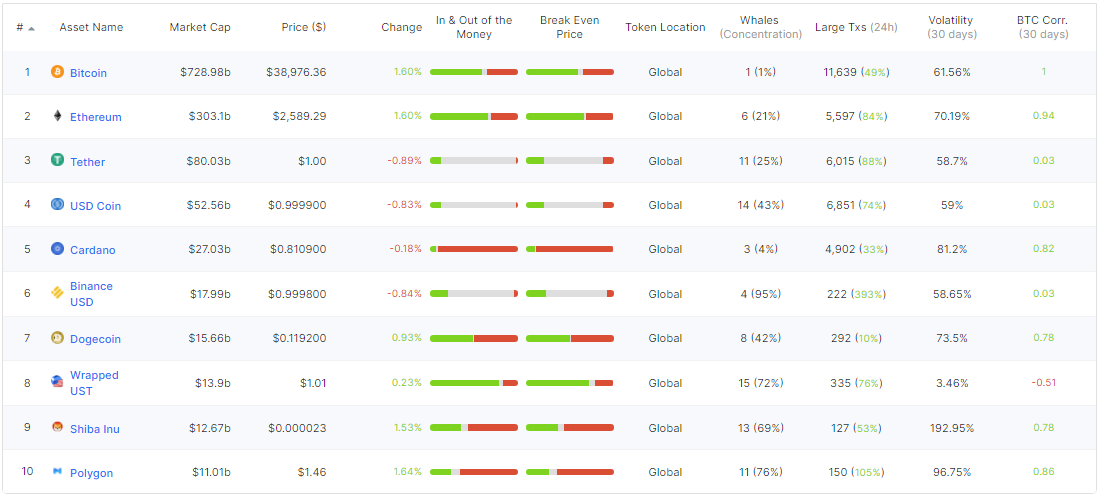Click Tether change value -0.89%
1098x497 pixels.
[405, 160]
